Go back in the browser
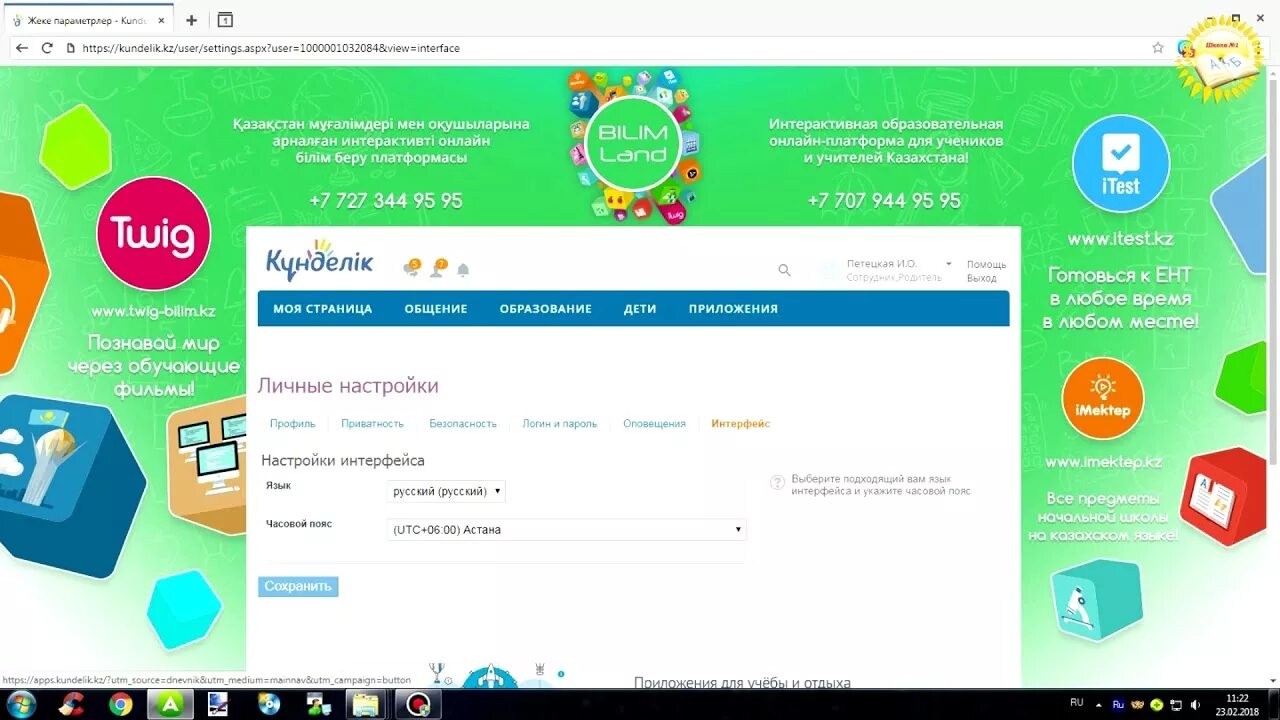The width and height of the screenshot is (1280, 720). tap(22, 48)
